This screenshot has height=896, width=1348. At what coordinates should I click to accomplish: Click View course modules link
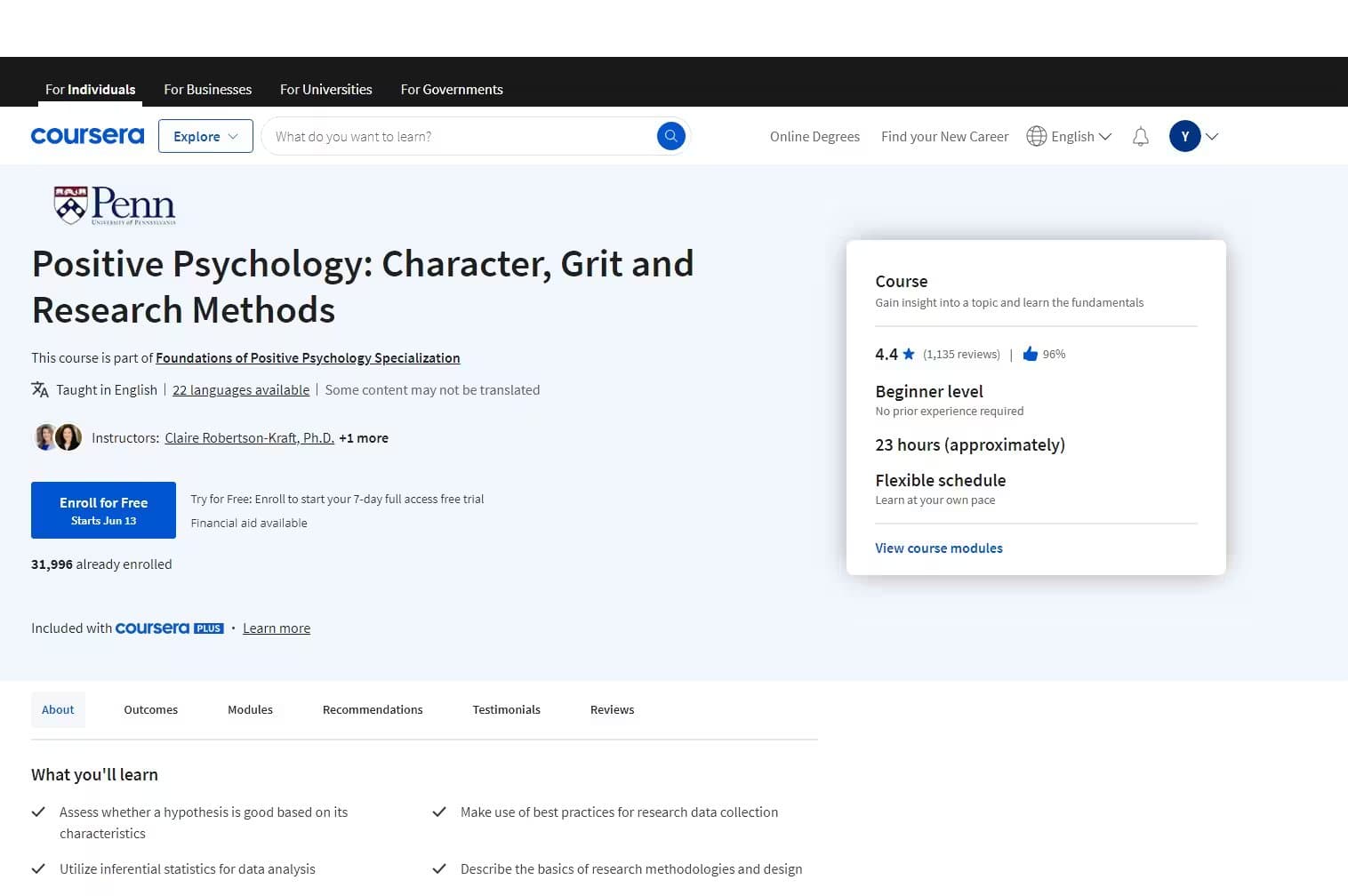938,548
